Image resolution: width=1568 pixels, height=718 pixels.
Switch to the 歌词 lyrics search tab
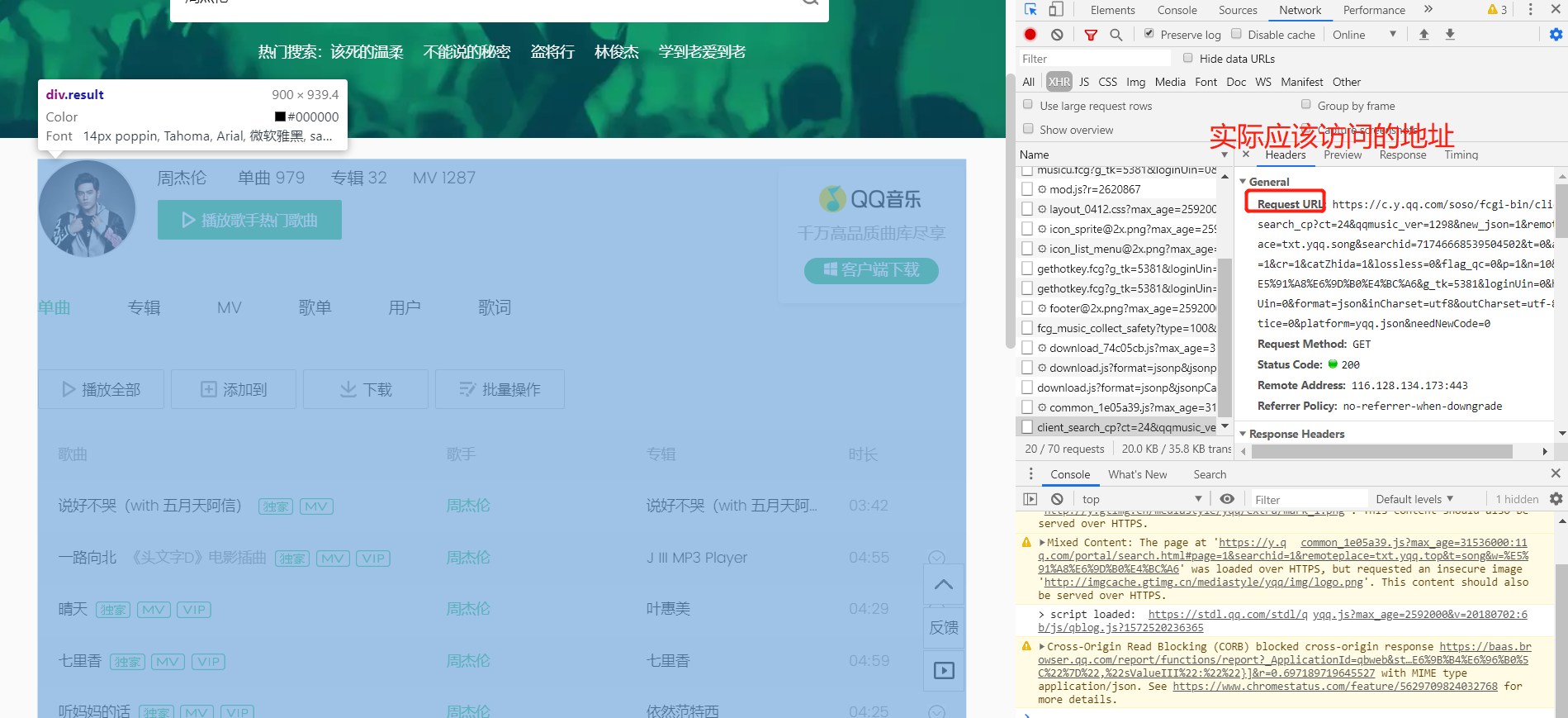tap(495, 307)
